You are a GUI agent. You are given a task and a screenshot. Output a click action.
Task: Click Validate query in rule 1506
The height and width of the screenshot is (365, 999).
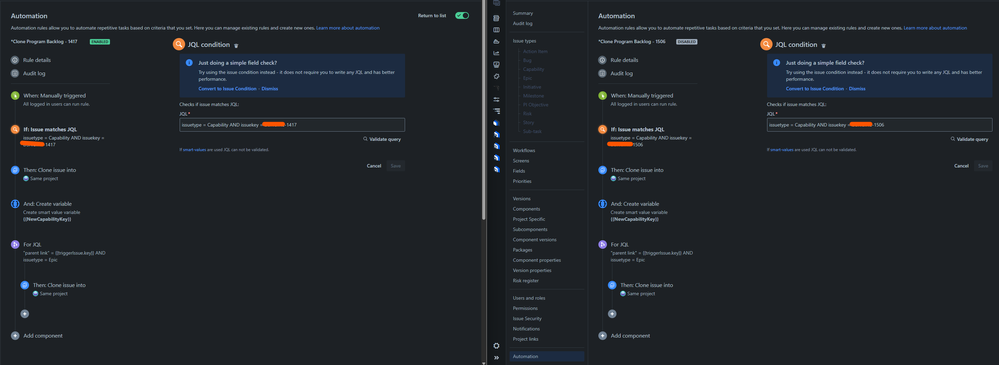(970, 139)
